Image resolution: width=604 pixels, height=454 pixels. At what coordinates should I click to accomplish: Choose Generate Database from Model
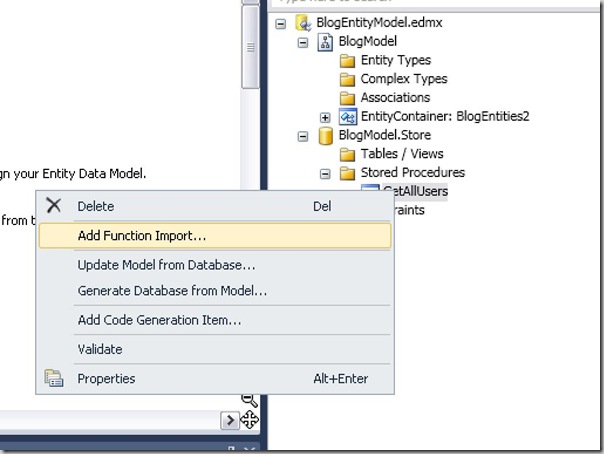tap(172, 291)
